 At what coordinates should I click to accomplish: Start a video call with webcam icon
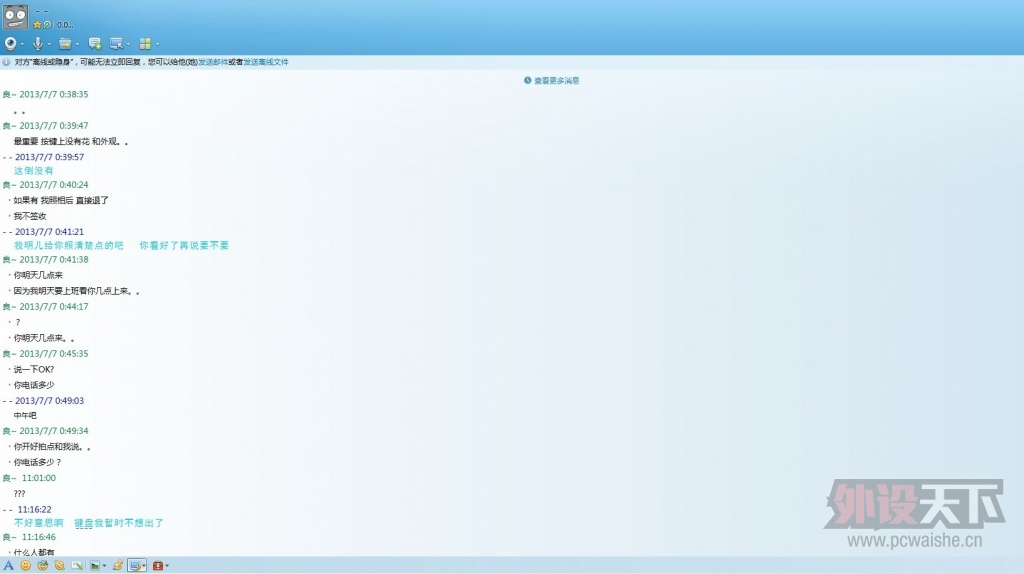[10, 44]
